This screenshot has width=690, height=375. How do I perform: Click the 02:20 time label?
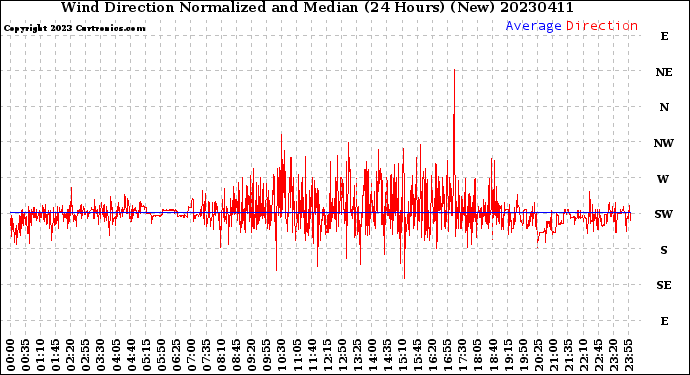[x=71, y=355]
